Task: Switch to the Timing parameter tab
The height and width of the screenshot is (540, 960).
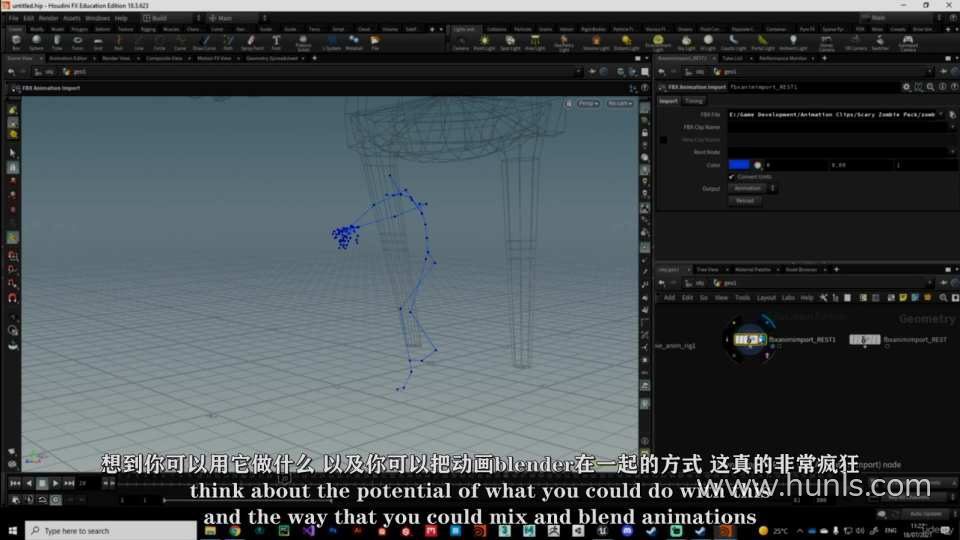Action: coord(694,101)
